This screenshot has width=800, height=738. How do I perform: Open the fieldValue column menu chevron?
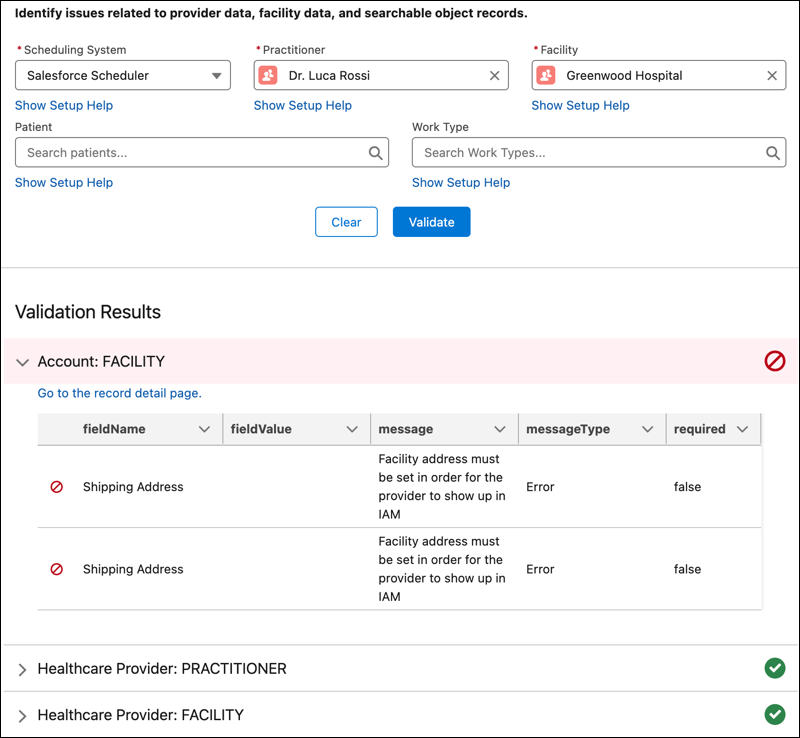coord(352,429)
